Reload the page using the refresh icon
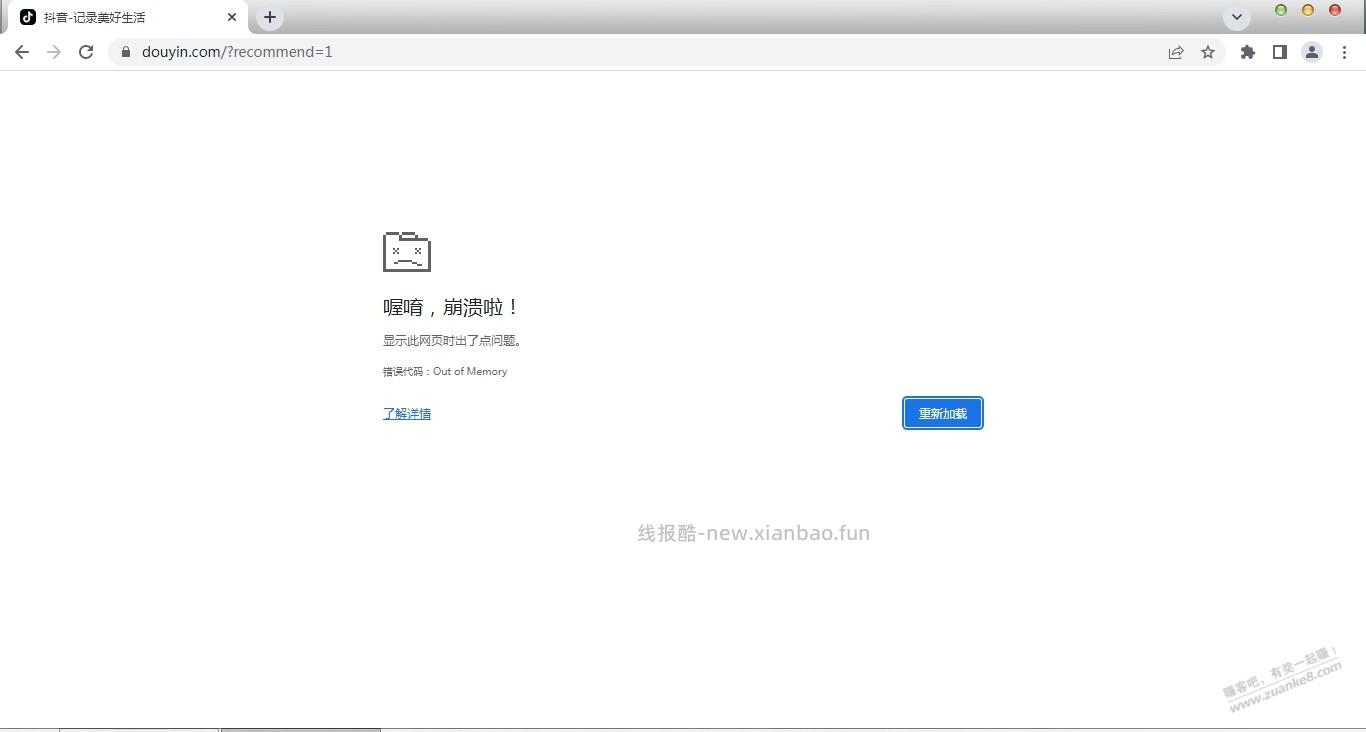1366x732 pixels. coord(86,52)
